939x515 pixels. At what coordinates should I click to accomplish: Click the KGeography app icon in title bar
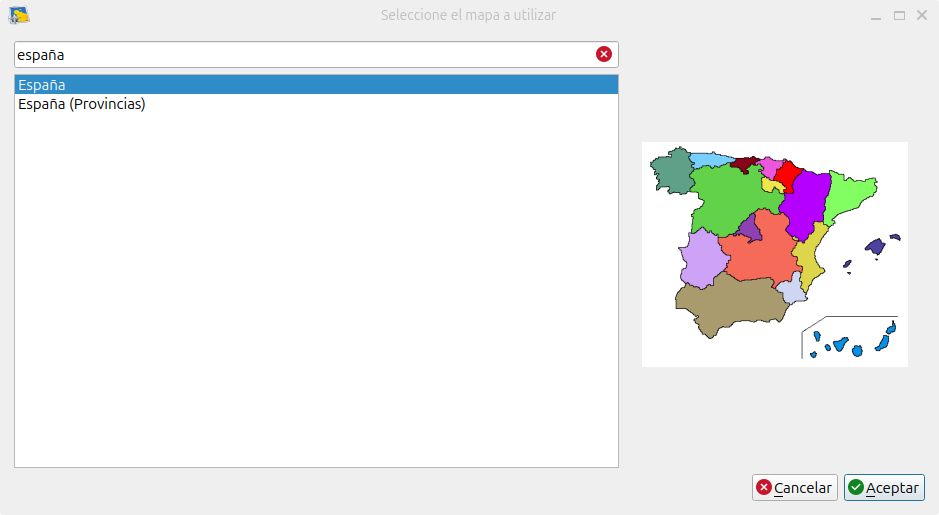[18, 15]
